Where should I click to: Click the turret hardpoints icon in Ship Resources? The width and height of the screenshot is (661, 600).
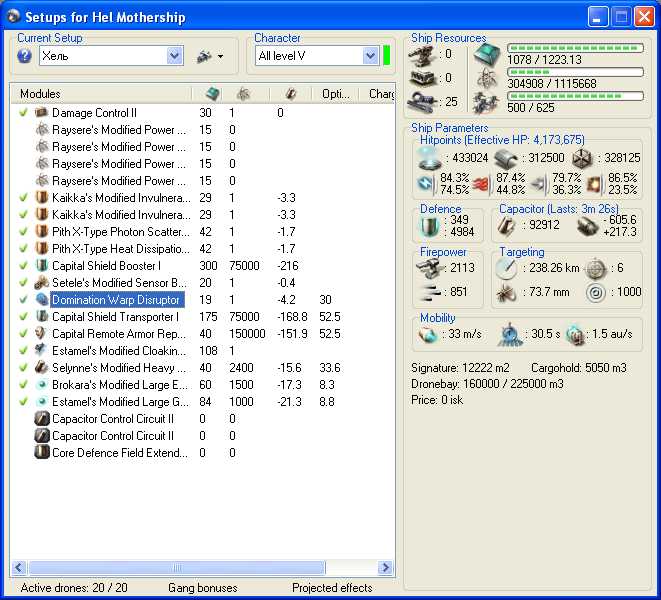(x=422, y=55)
